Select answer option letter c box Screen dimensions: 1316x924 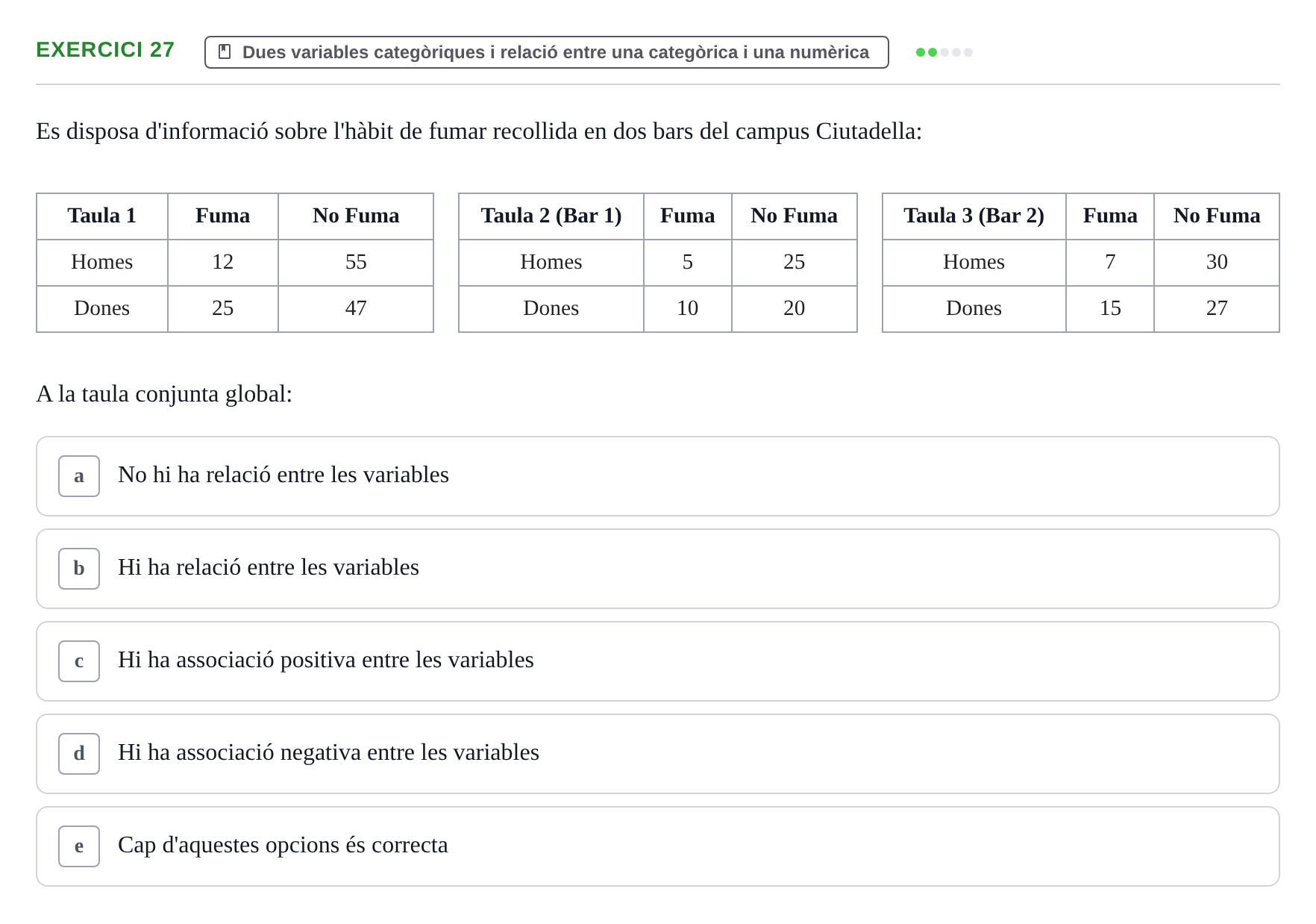click(79, 661)
